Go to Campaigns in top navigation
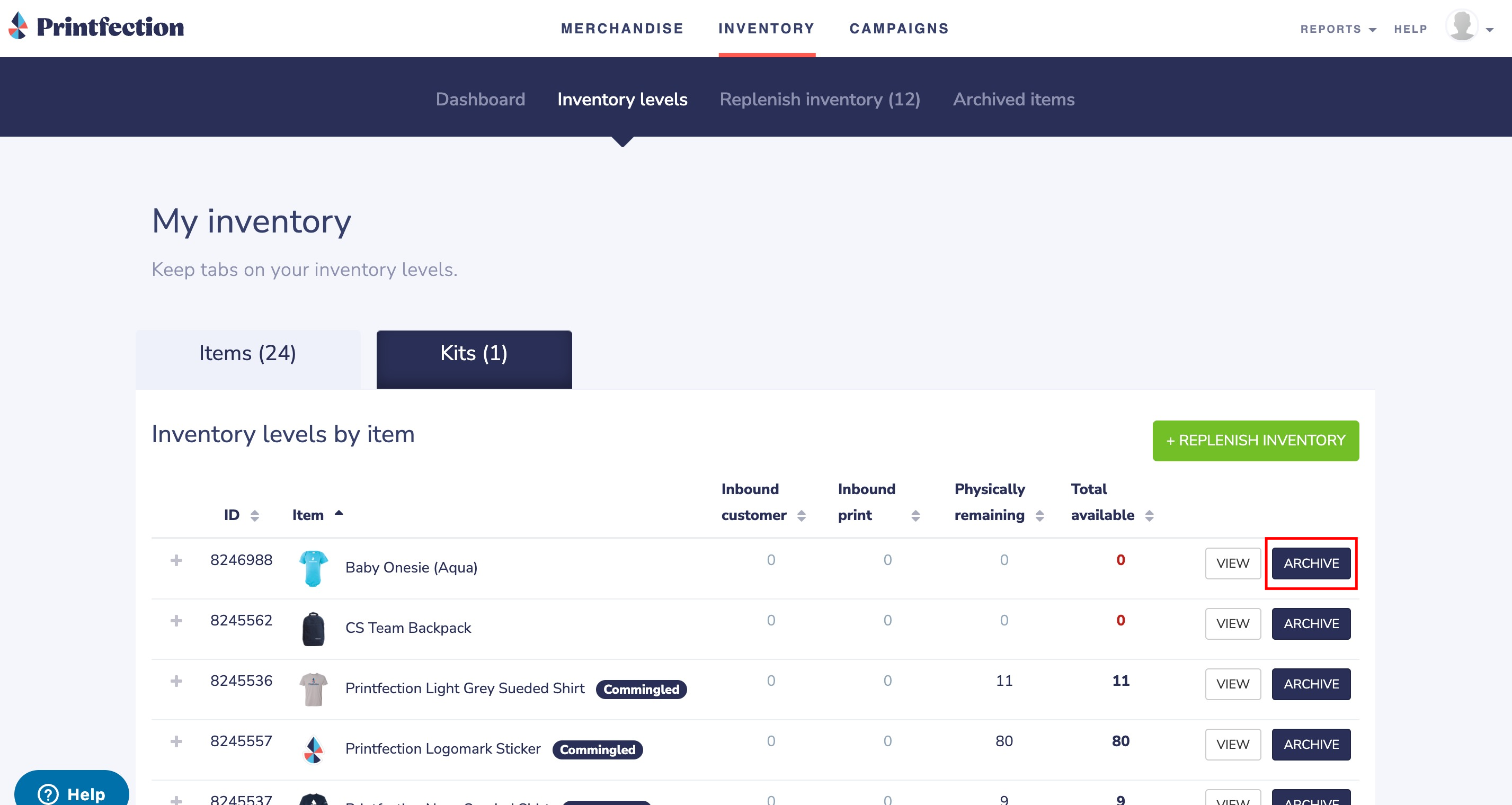The height and width of the screenshot is (805, 1512). pos(899,28)
